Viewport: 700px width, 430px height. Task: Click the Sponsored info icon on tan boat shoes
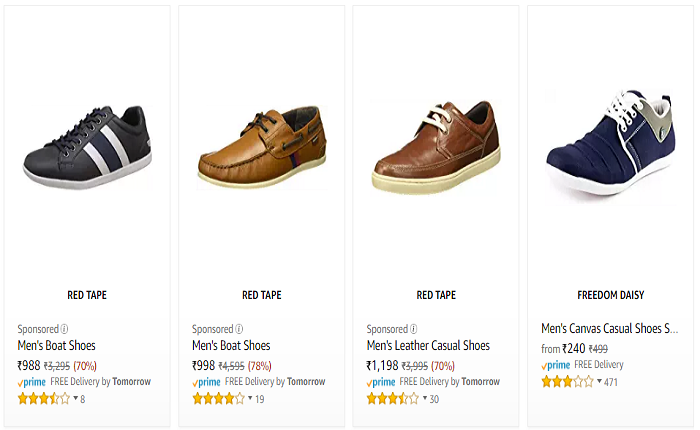pos(239,329)
